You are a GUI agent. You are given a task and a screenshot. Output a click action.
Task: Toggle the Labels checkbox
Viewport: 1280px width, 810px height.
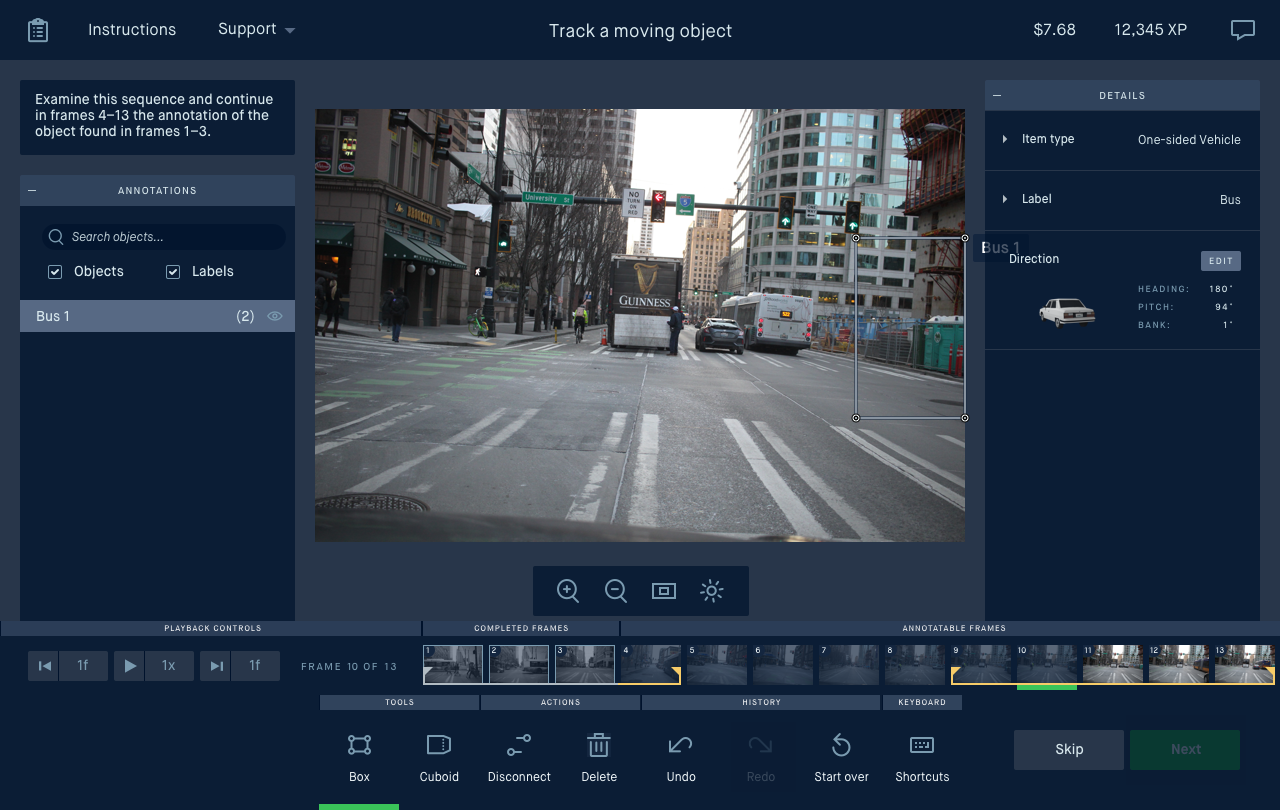click(x=173, y=272)
